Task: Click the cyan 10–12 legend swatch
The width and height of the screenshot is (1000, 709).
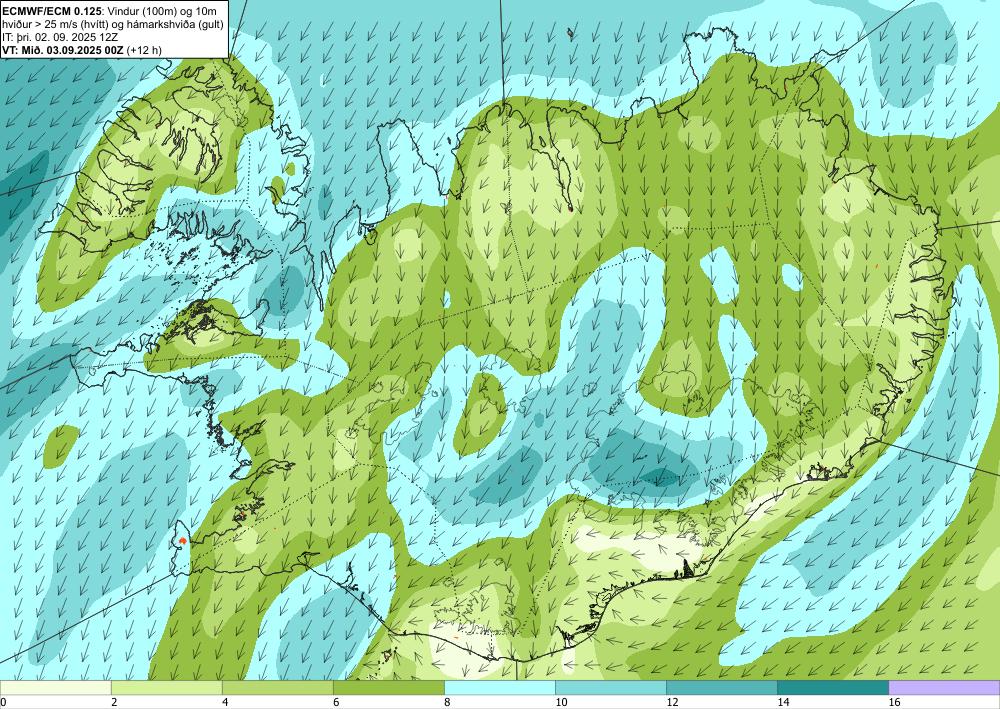Action: 611,687
